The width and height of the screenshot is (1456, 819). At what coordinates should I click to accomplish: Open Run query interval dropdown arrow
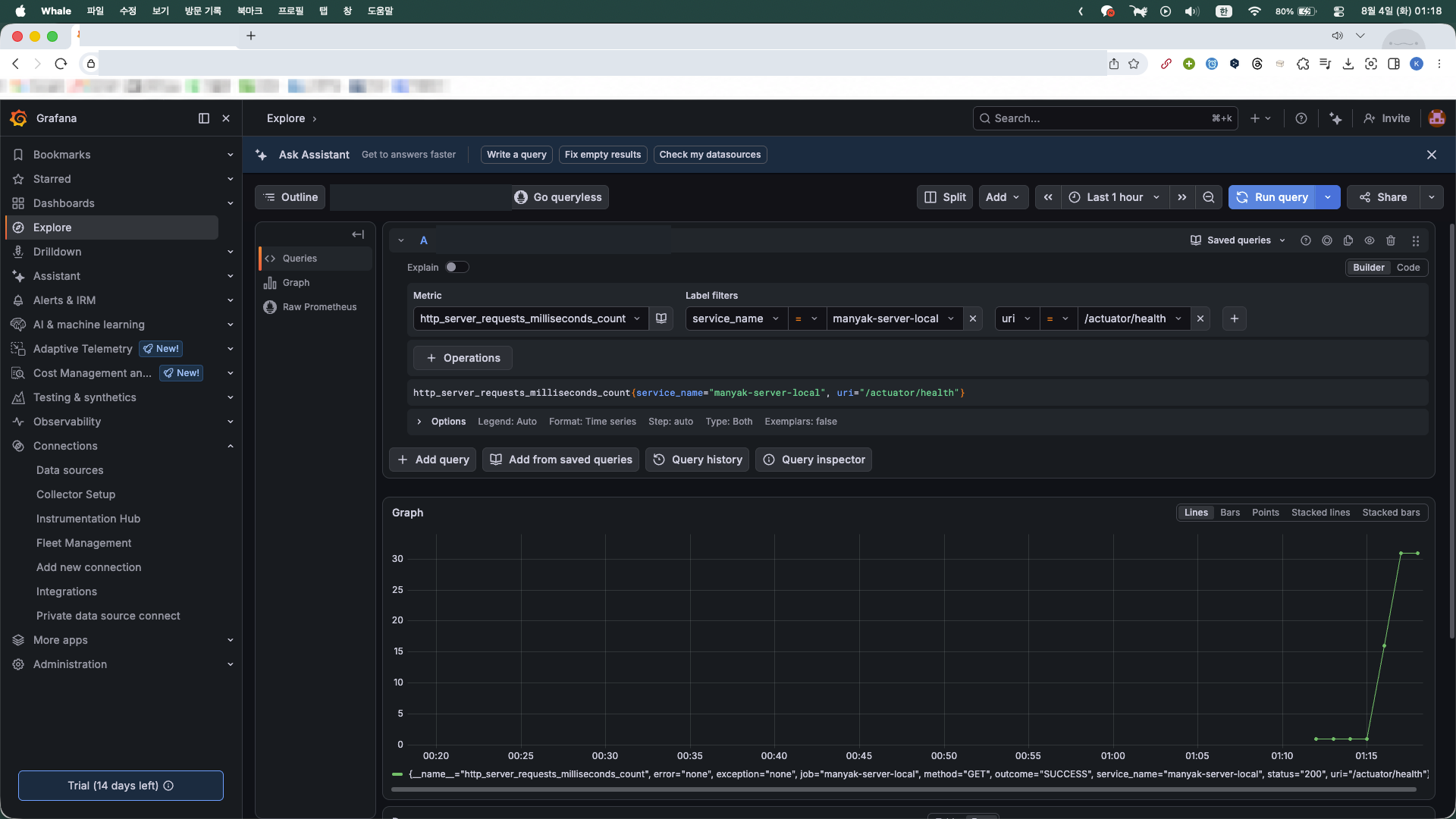pyautogui.click(x=1328, y=197)
